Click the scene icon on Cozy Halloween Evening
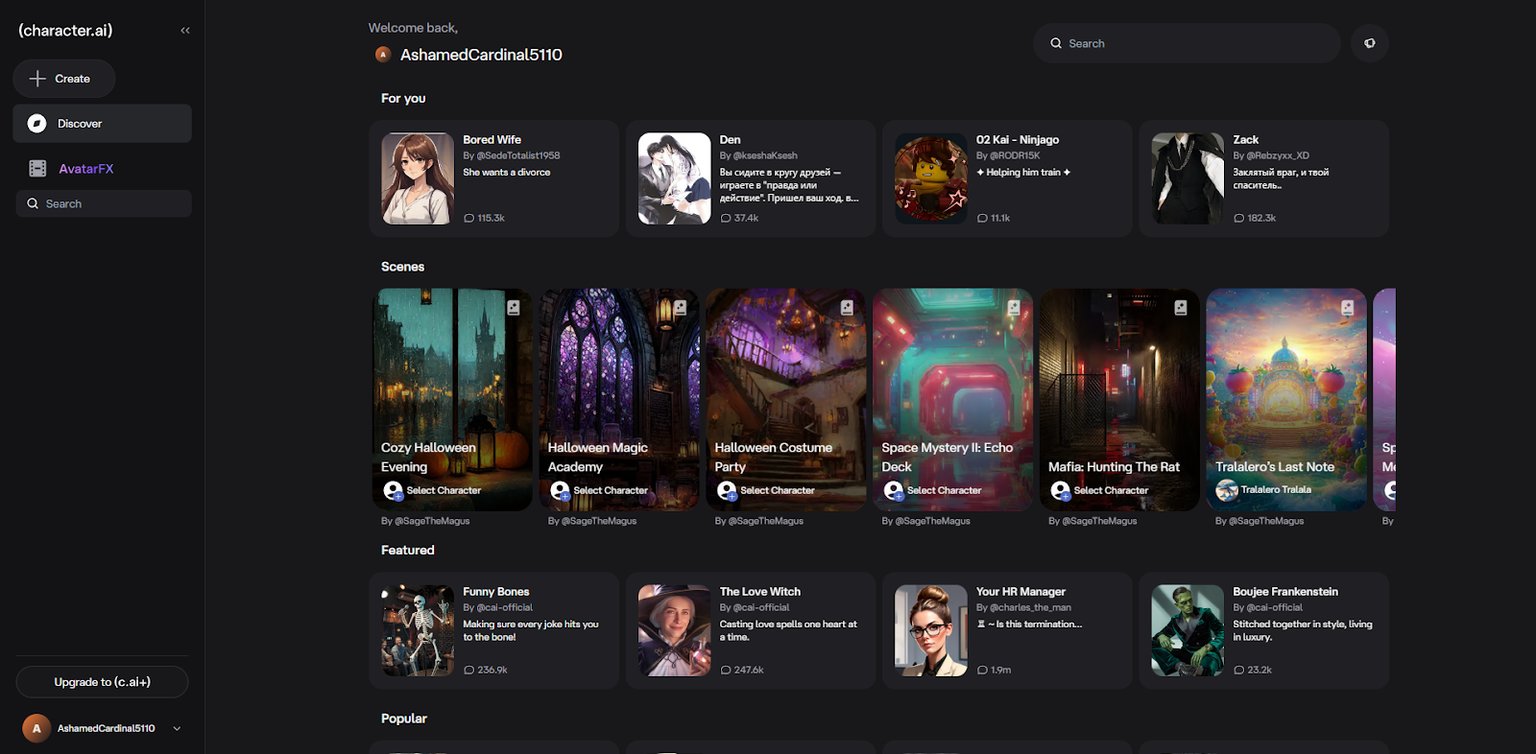This screenshot has height=754, width=1536. click(x=513, y=308)
